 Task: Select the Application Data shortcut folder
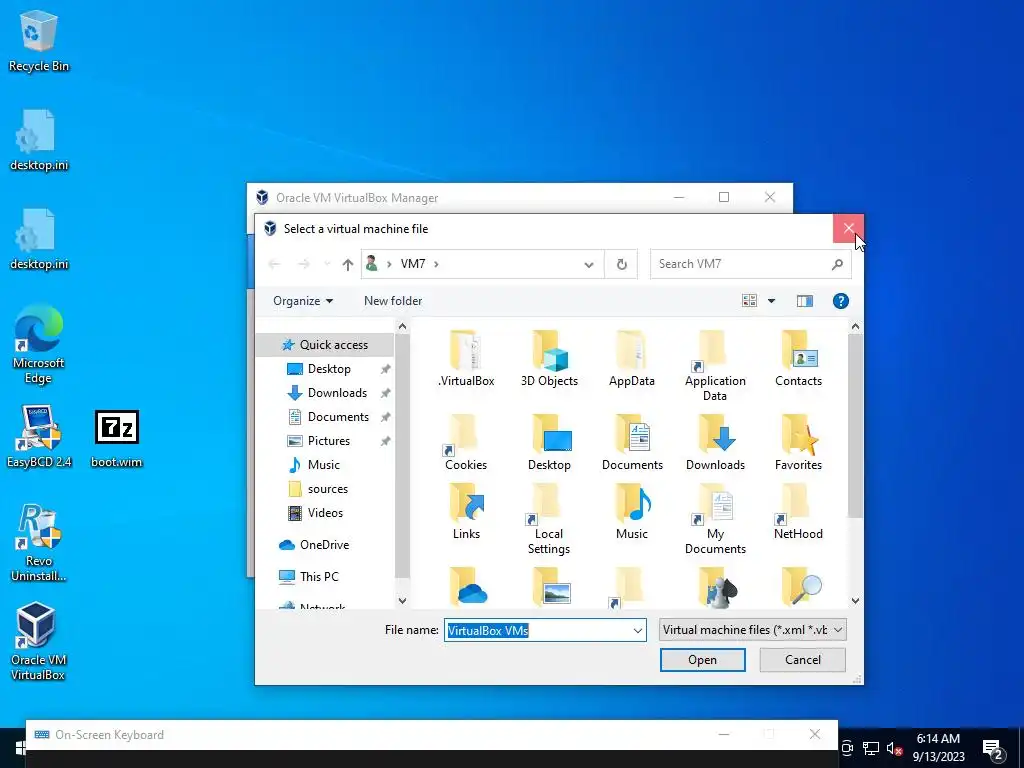click(714, 366)
